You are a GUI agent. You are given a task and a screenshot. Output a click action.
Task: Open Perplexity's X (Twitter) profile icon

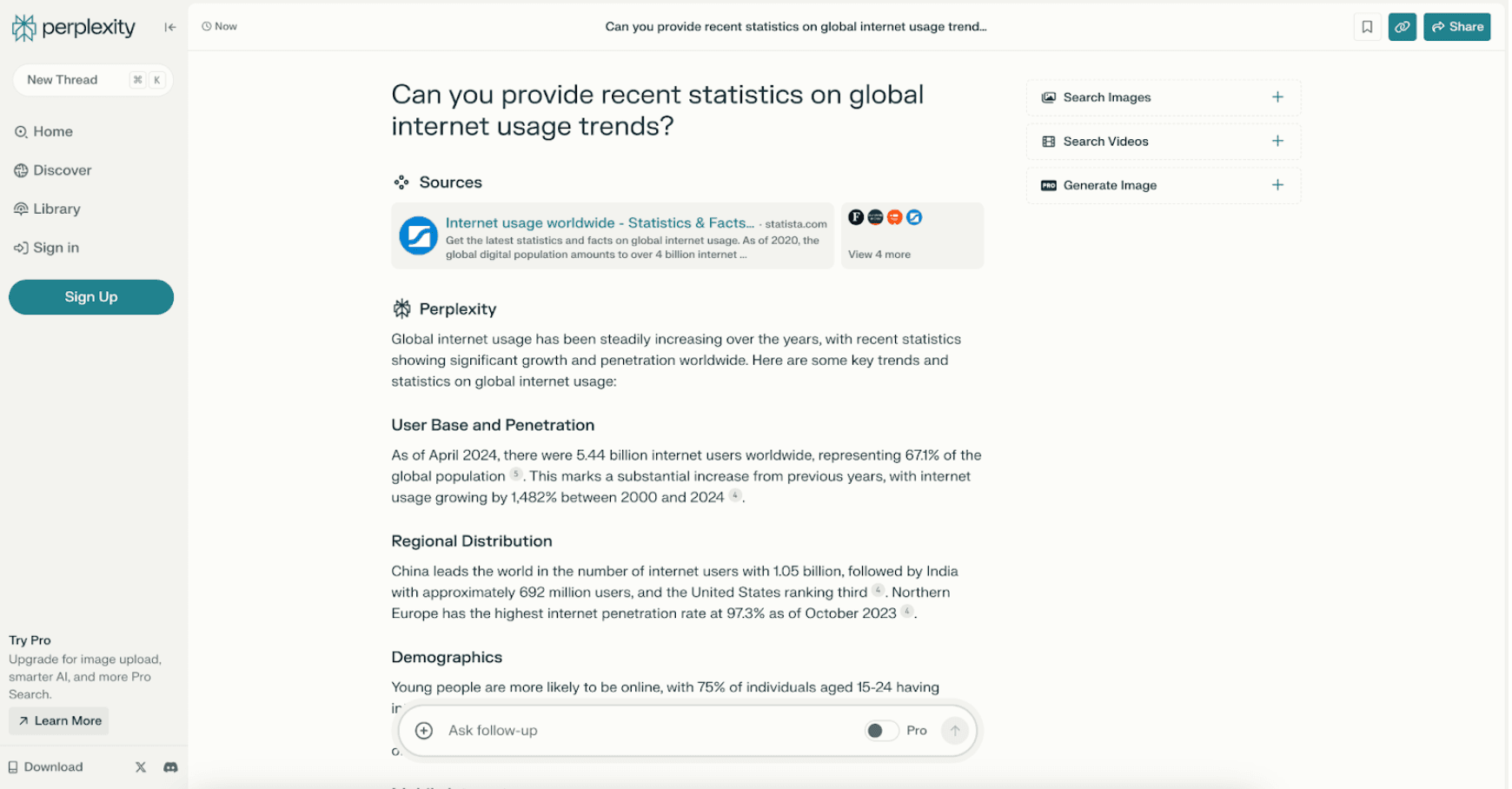coord(141,767)
